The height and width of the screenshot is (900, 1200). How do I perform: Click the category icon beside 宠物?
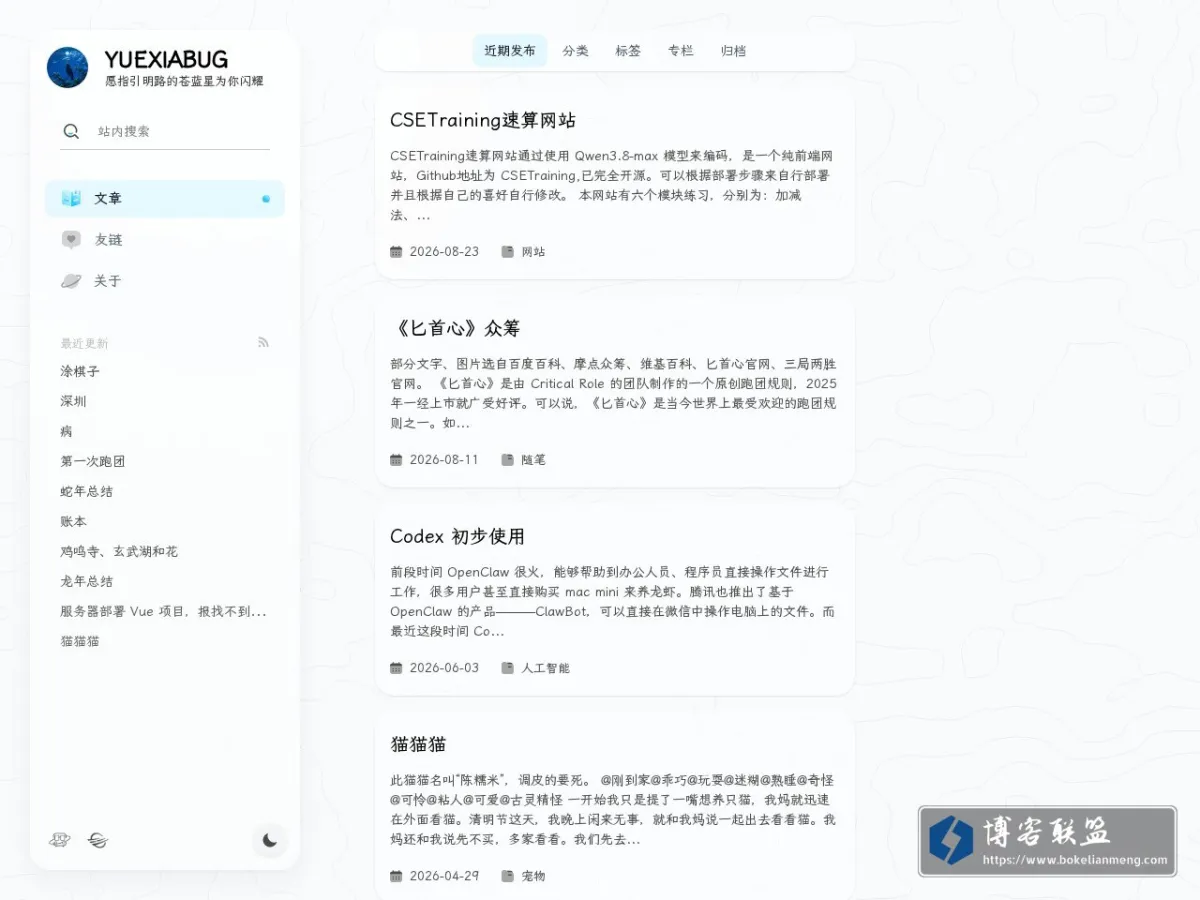click(507, 876)
